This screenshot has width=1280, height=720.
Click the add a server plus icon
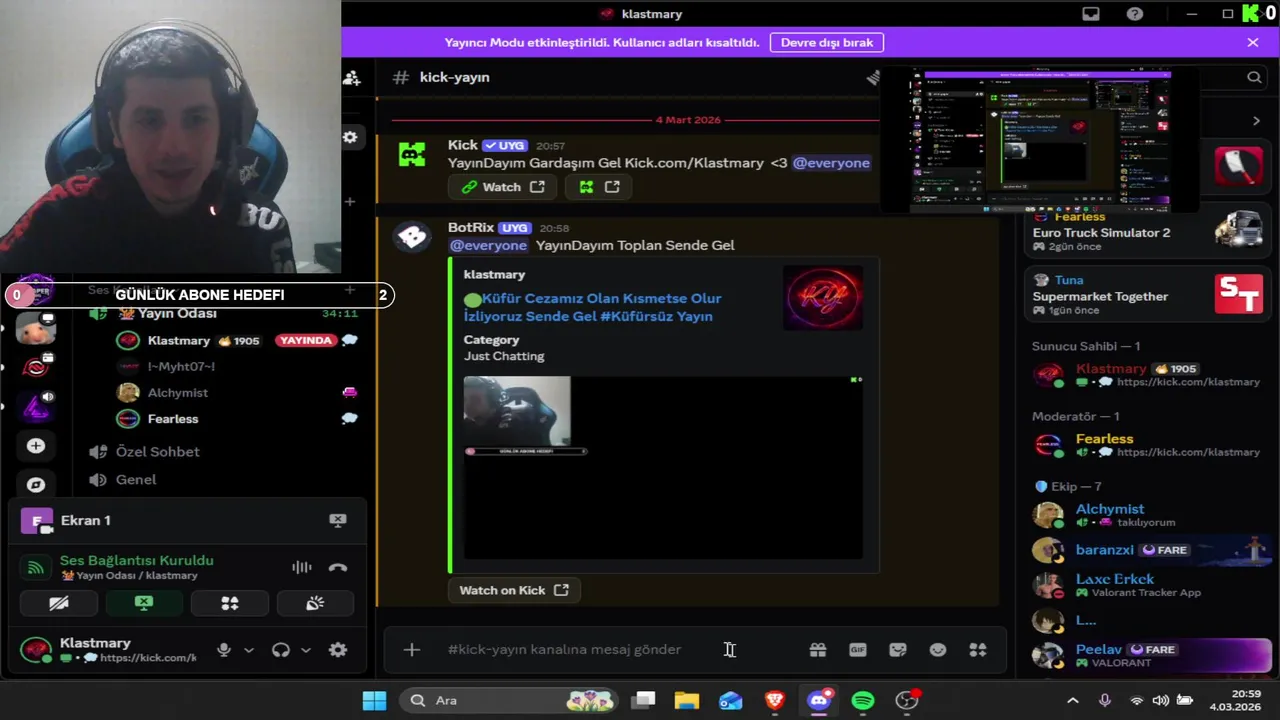[x=36, y=446]
